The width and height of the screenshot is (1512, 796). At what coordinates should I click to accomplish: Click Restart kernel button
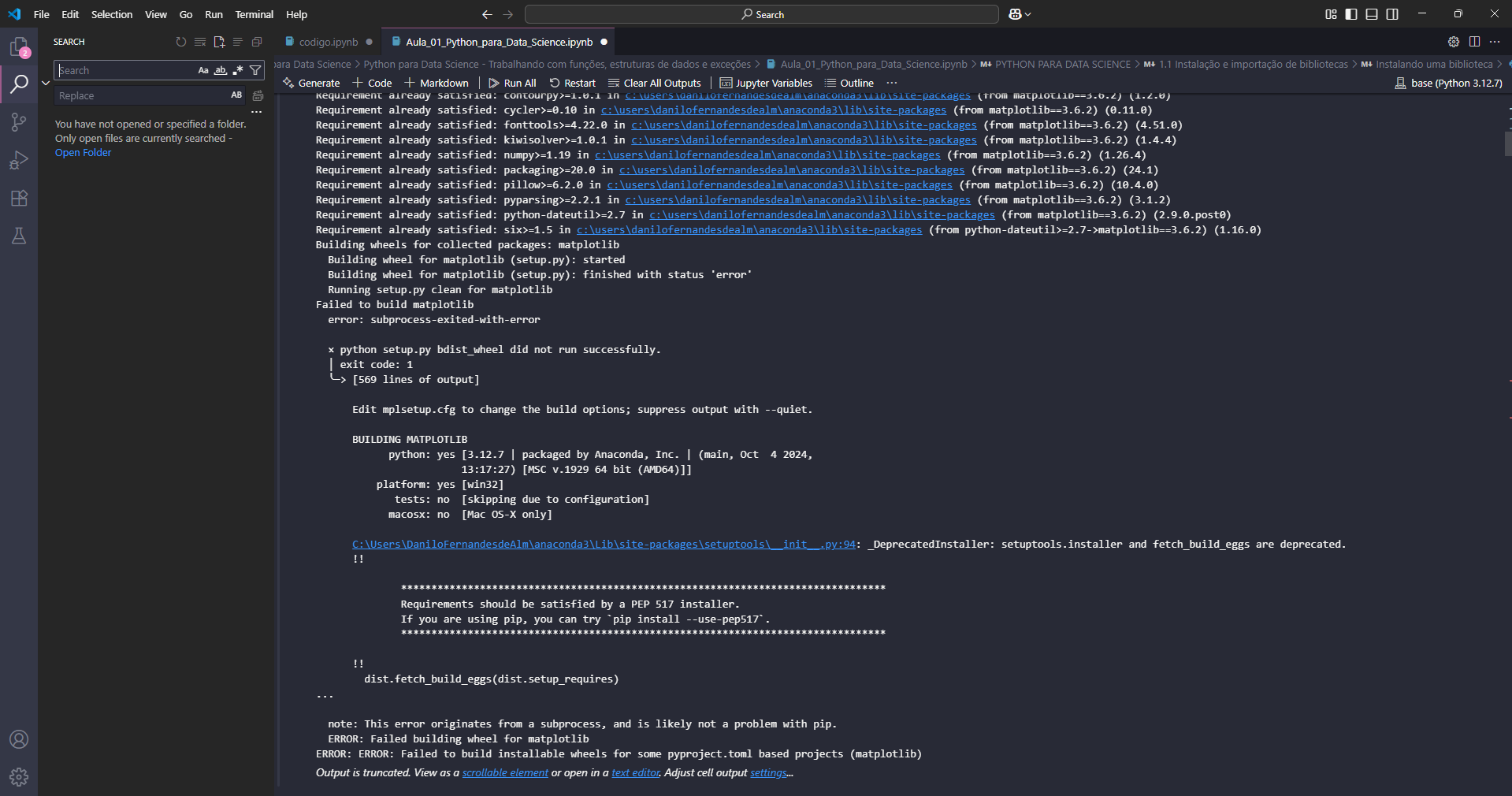click(x=573, y=83)
